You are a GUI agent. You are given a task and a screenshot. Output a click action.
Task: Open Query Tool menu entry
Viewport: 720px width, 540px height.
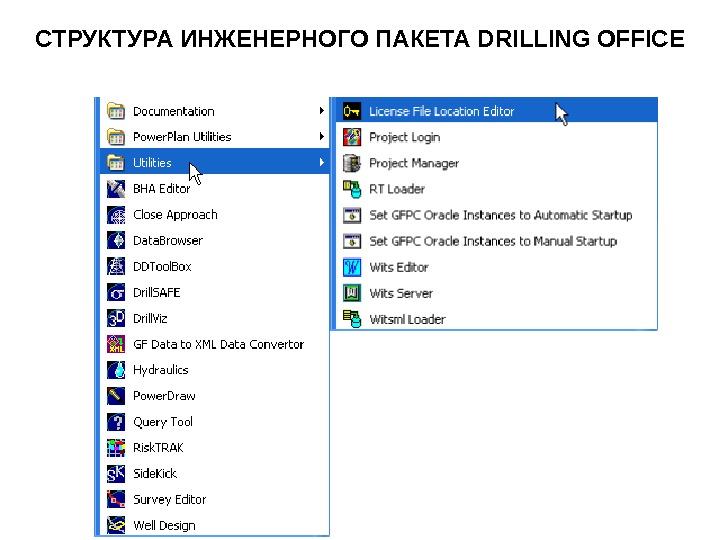(214, 422)
